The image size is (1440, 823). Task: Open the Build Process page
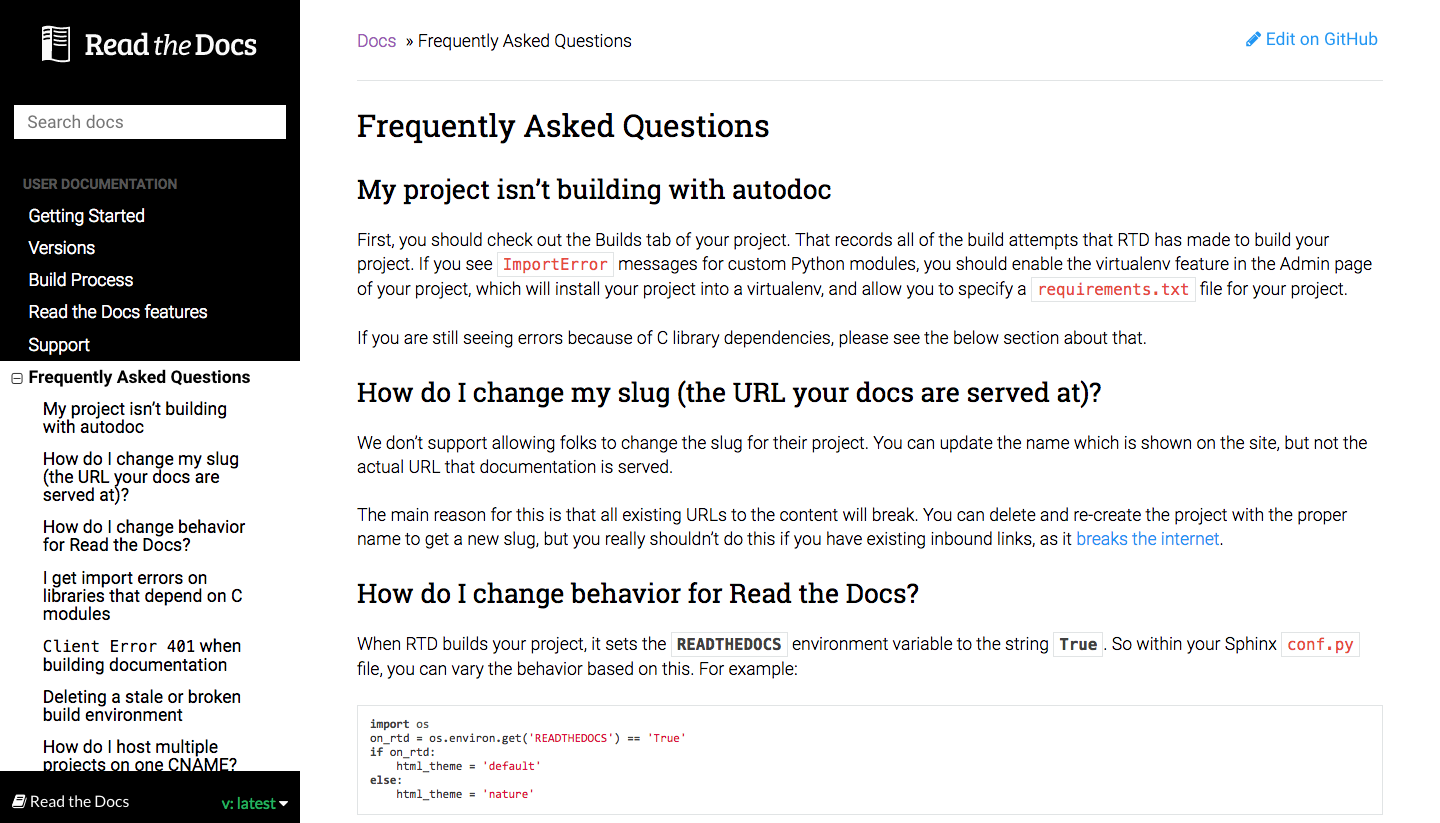pyautogui.click(x=81, y=280)
